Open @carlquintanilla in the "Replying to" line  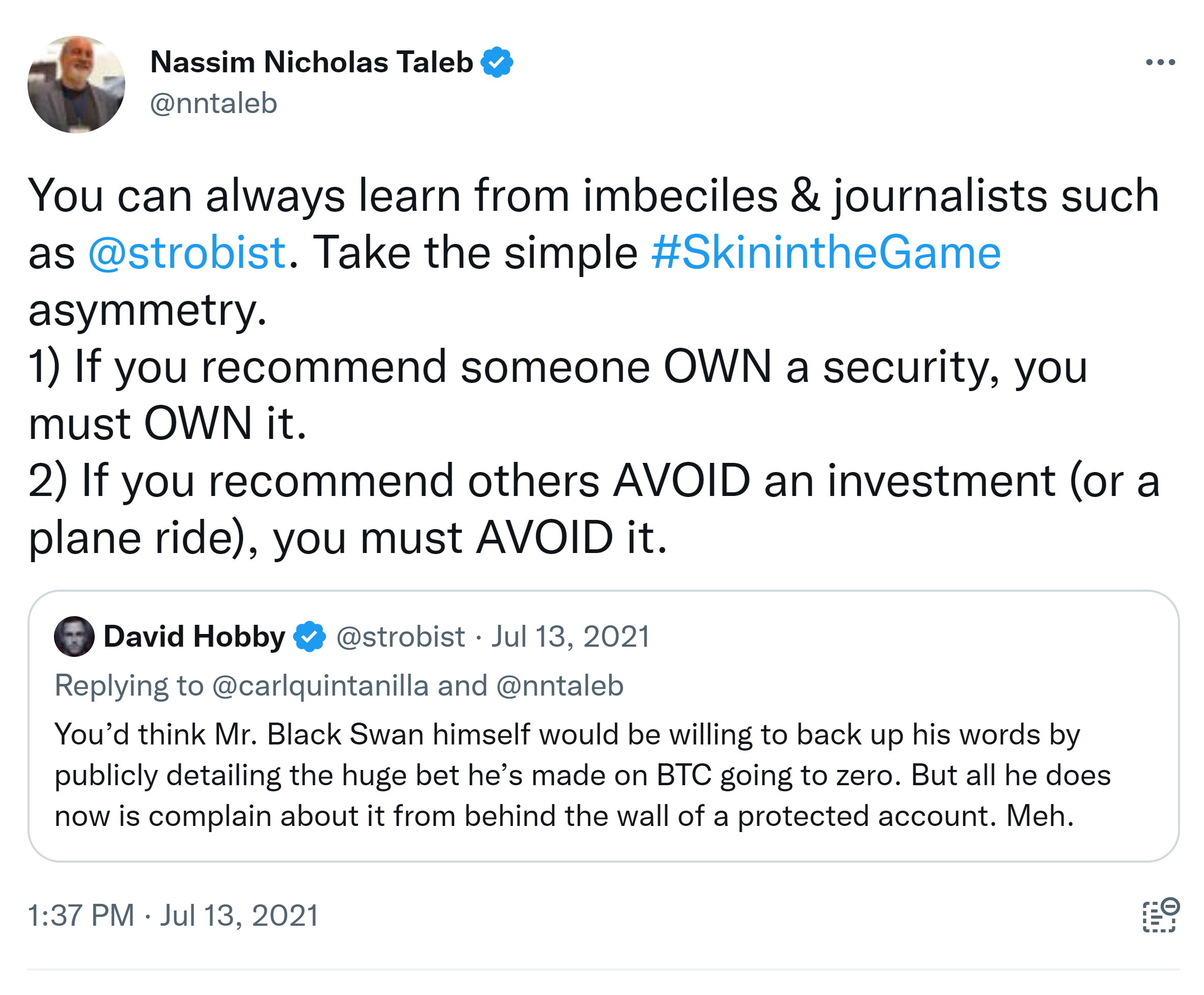click(x=320, y=685)
